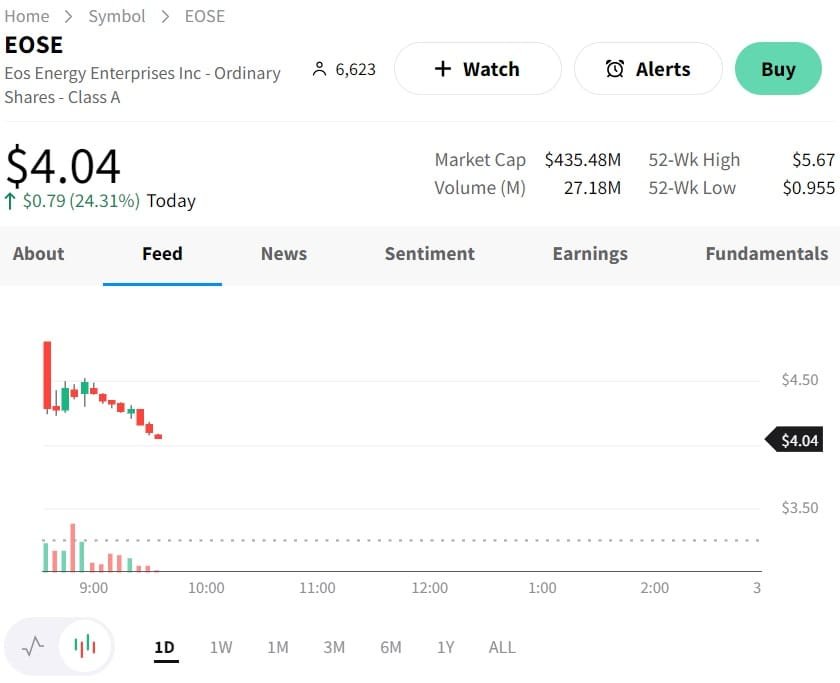Switch to the Sentiment tab
This screenshot has height=683, width=840.
[x=430, y=253]
